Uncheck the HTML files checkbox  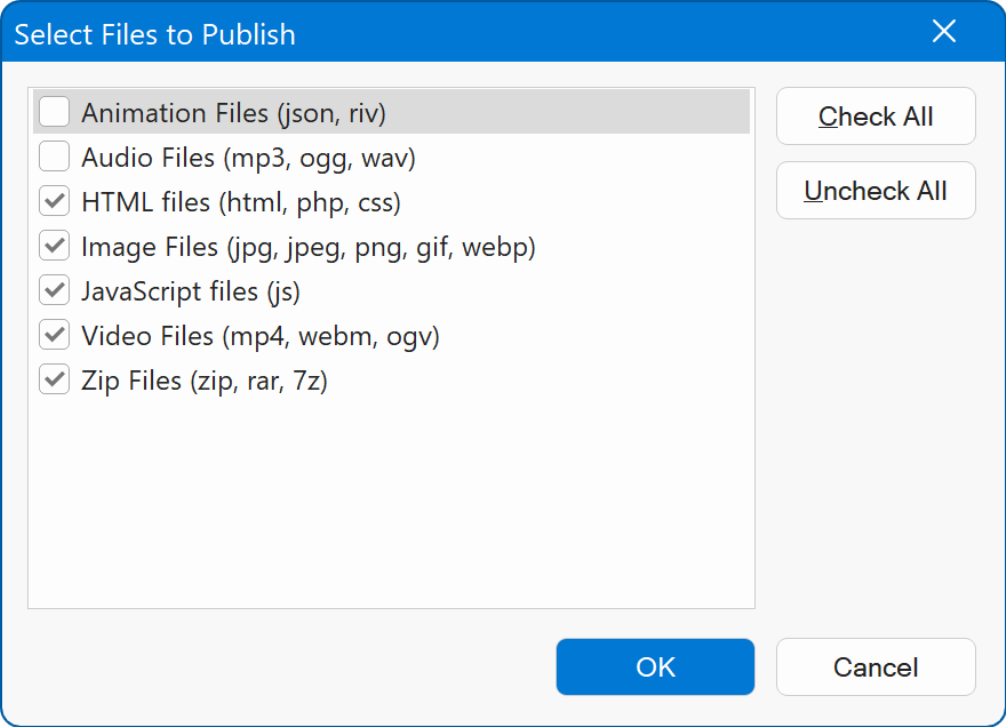54,202
